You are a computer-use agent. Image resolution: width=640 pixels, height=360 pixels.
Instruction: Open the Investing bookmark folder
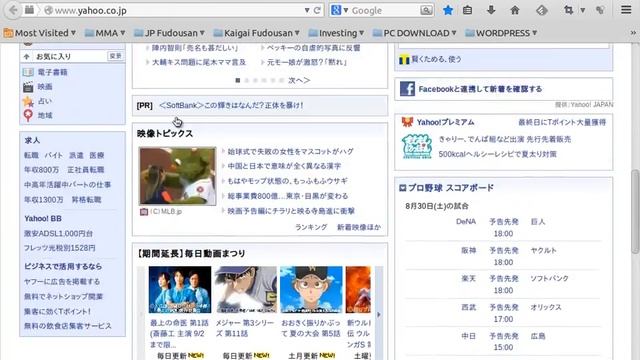336,33
